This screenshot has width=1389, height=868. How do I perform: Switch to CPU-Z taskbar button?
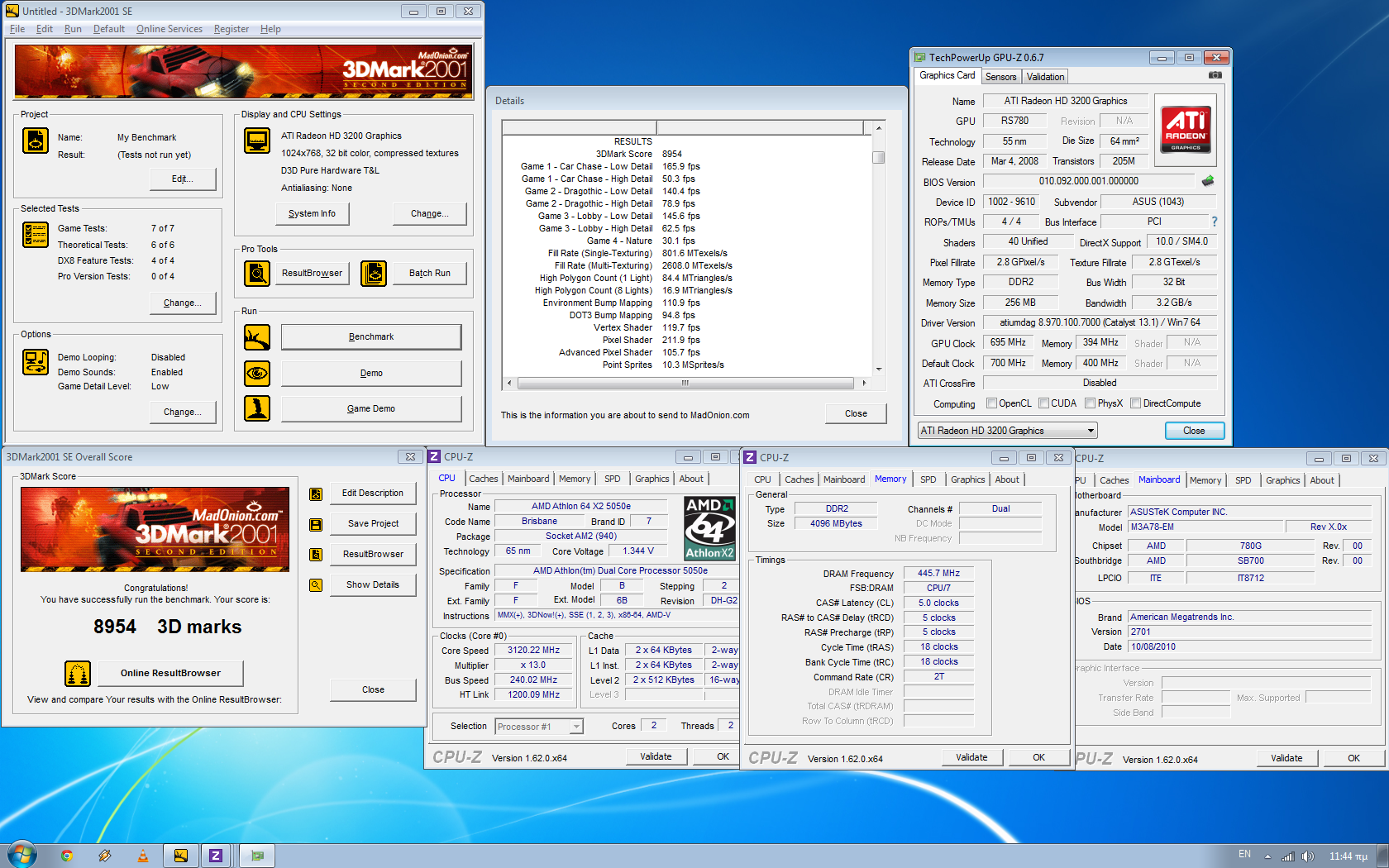pos(216,856)
